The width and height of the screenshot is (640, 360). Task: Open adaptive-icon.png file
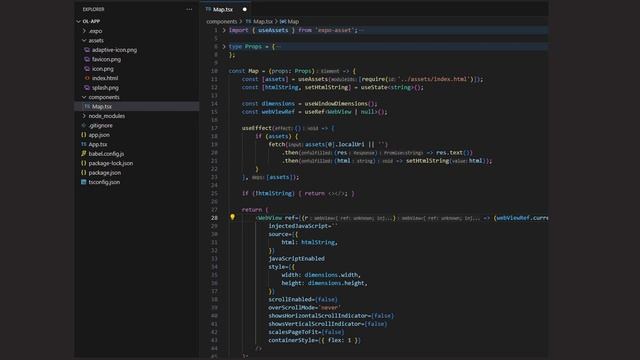click(x=114, y=50)
